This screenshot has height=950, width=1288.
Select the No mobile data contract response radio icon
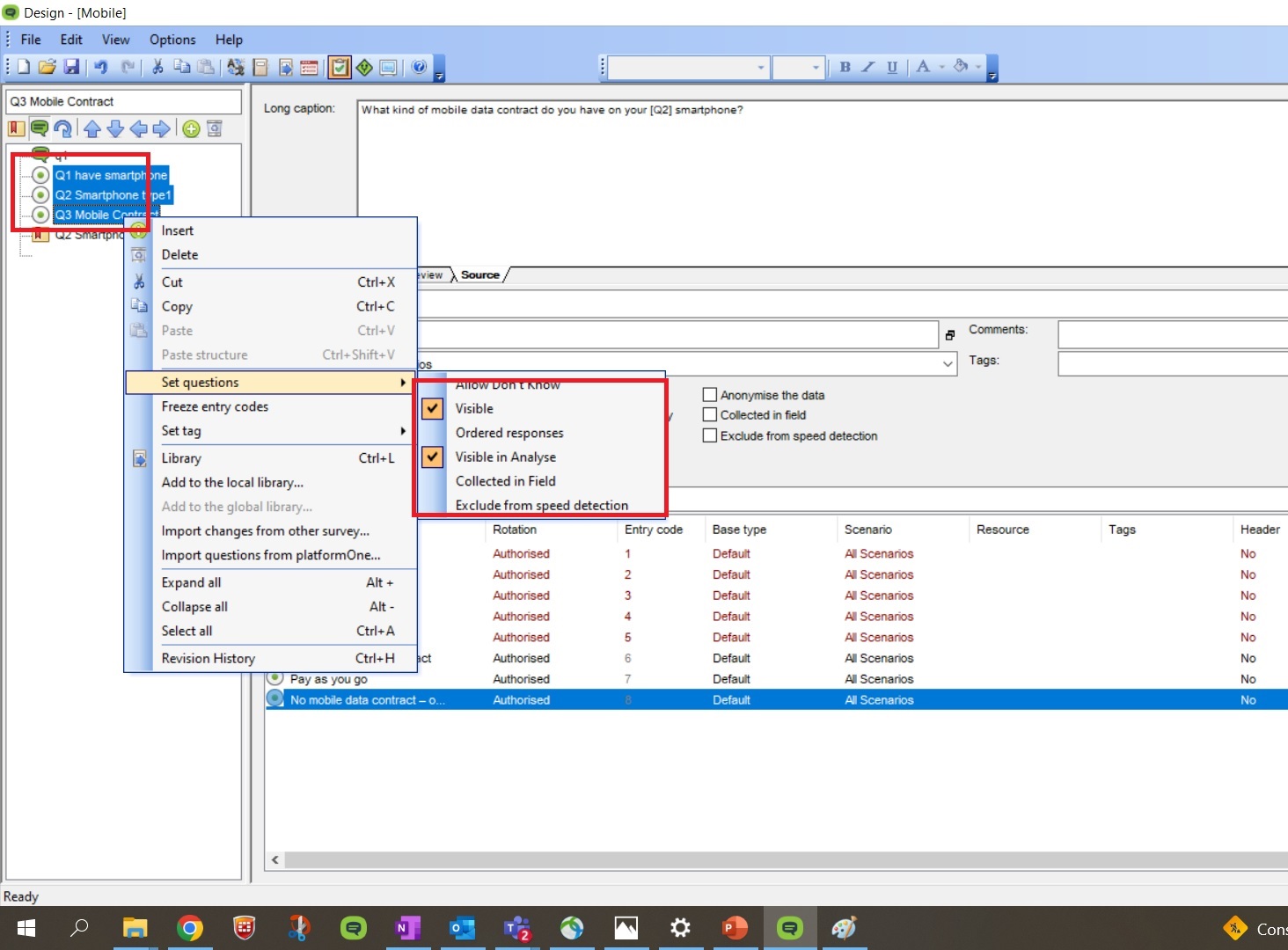coord(274,699)
